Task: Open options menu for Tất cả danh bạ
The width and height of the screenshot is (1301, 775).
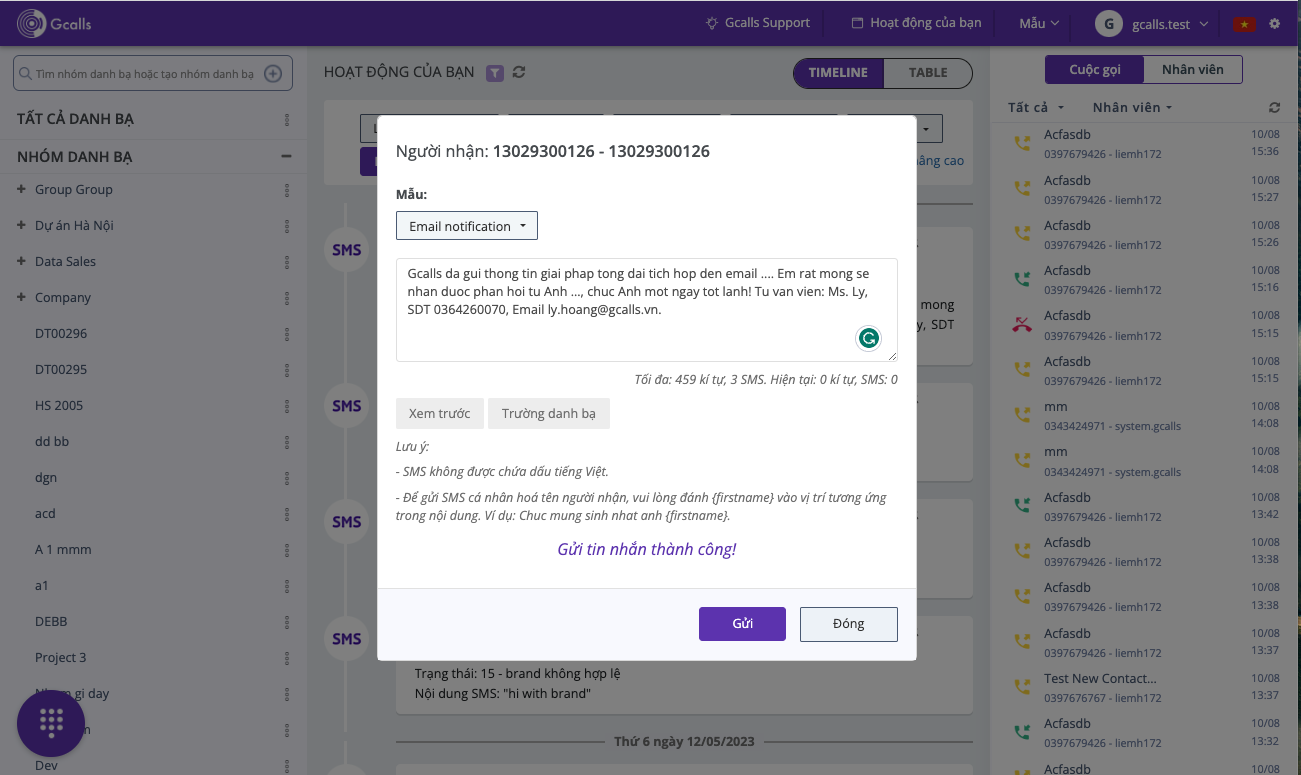Action: click(287, 120)
